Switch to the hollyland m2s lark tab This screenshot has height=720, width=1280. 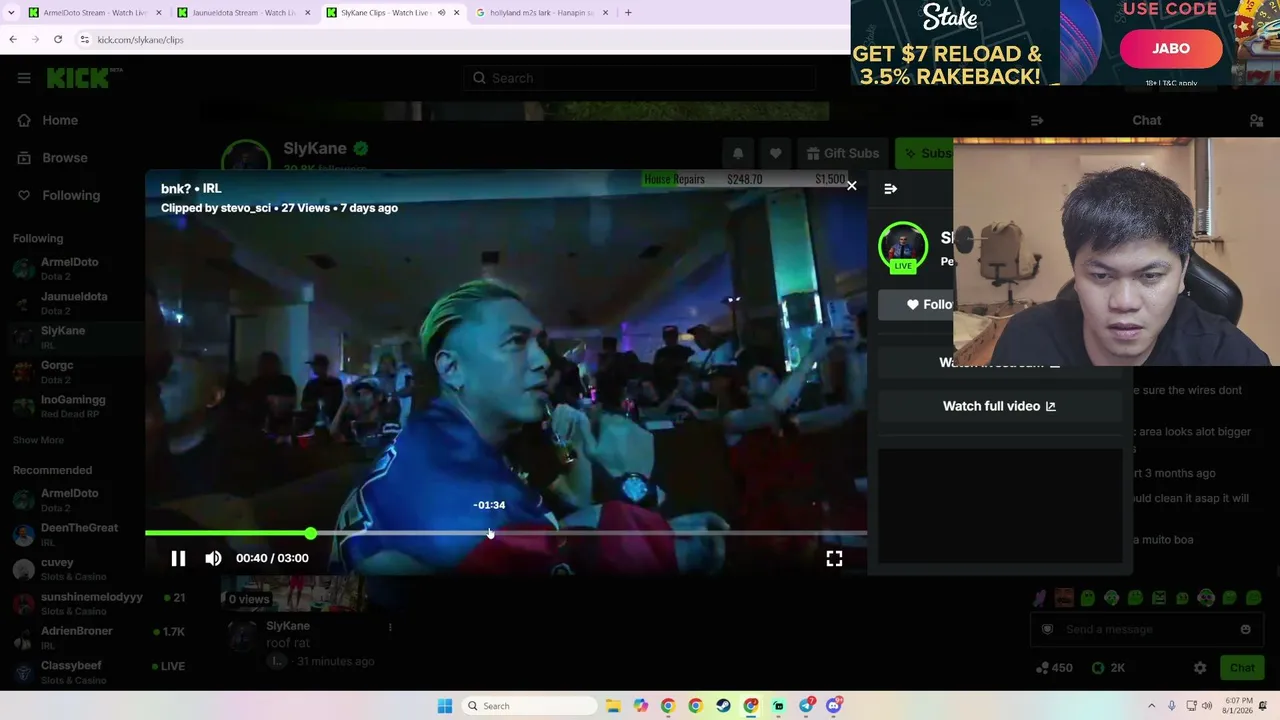[x=541, y=13]
